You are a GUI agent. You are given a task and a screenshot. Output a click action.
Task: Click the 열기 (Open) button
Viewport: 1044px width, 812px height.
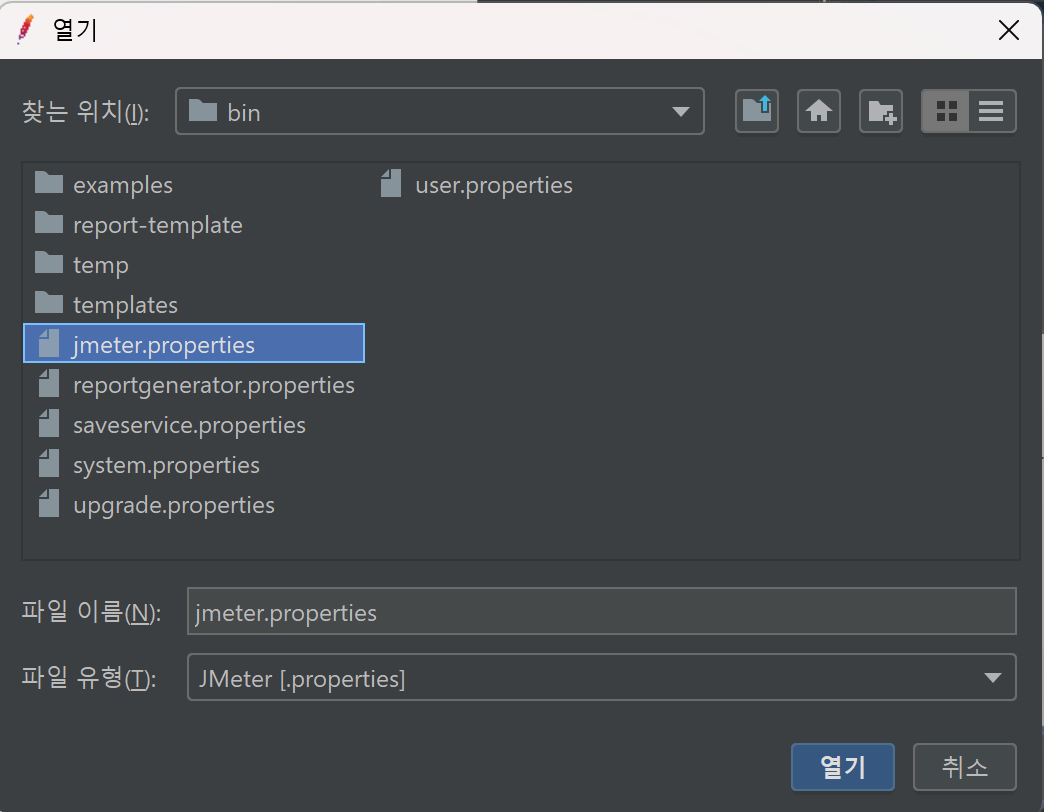point(842,767)
